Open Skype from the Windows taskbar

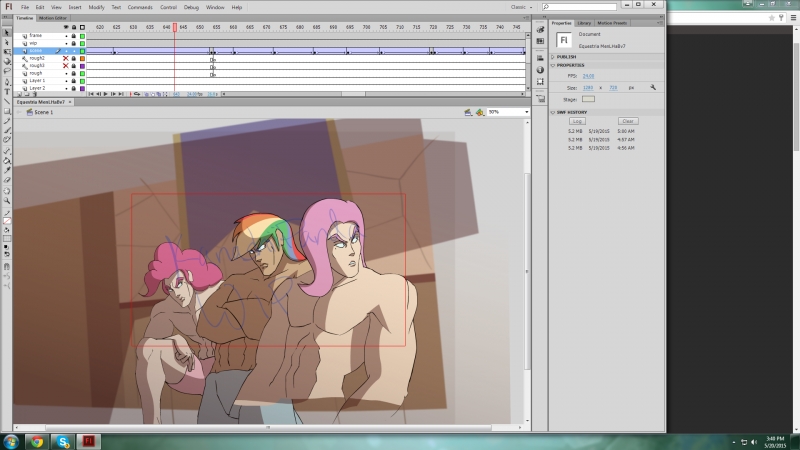pyautogui.click(x=63, y=441)
